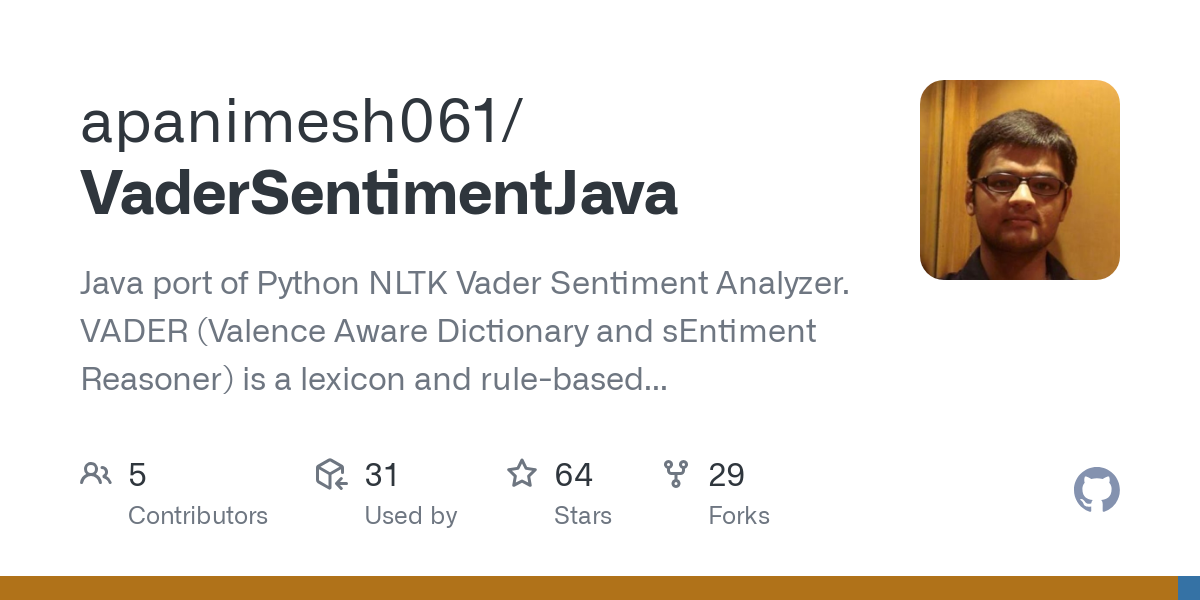Click the brown Java language bar
Viewport: 1200px width, 600px height.
588,588
